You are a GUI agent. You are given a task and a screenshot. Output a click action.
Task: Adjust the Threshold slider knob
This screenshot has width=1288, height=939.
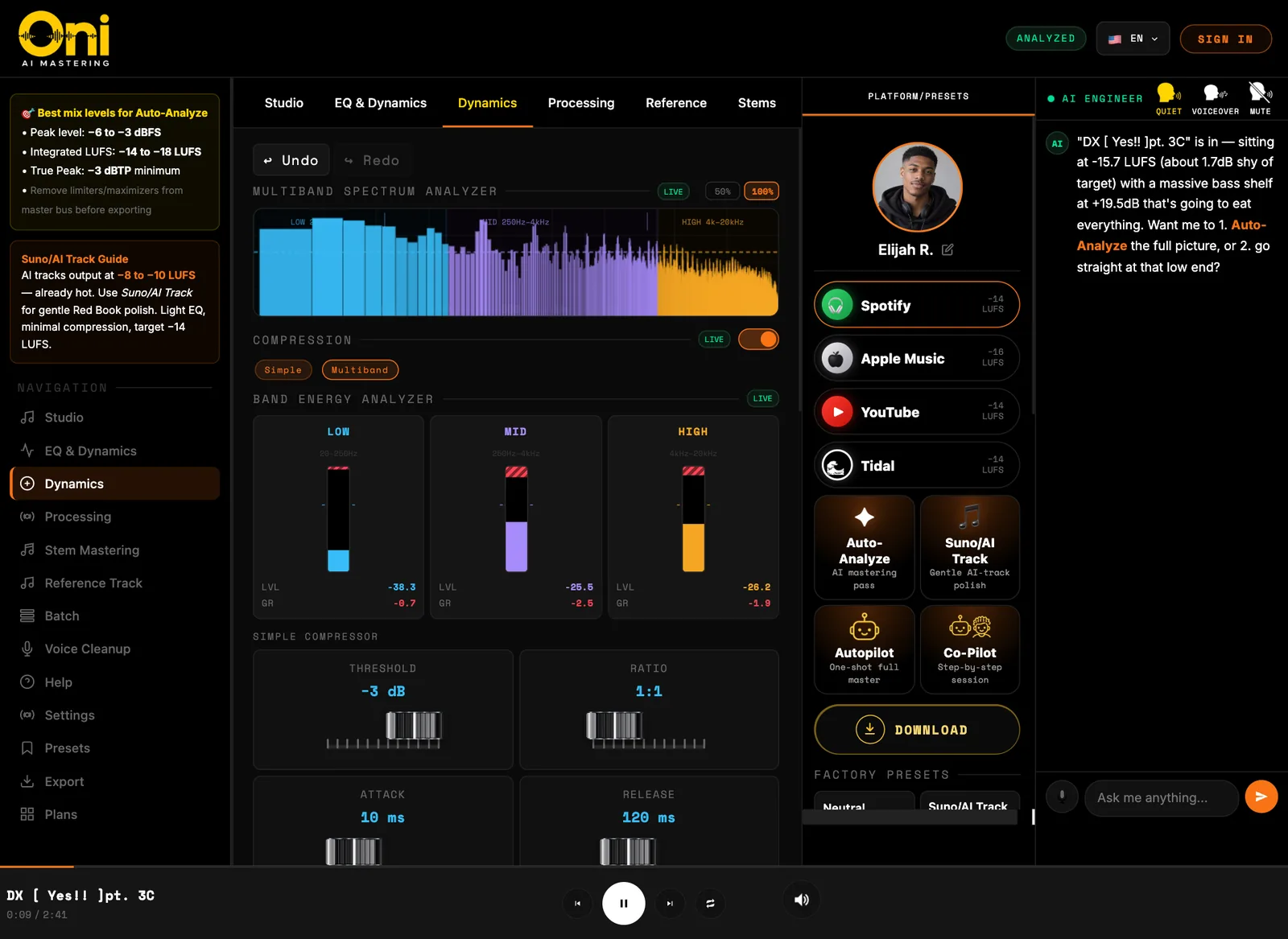click(x=414, y=726)
